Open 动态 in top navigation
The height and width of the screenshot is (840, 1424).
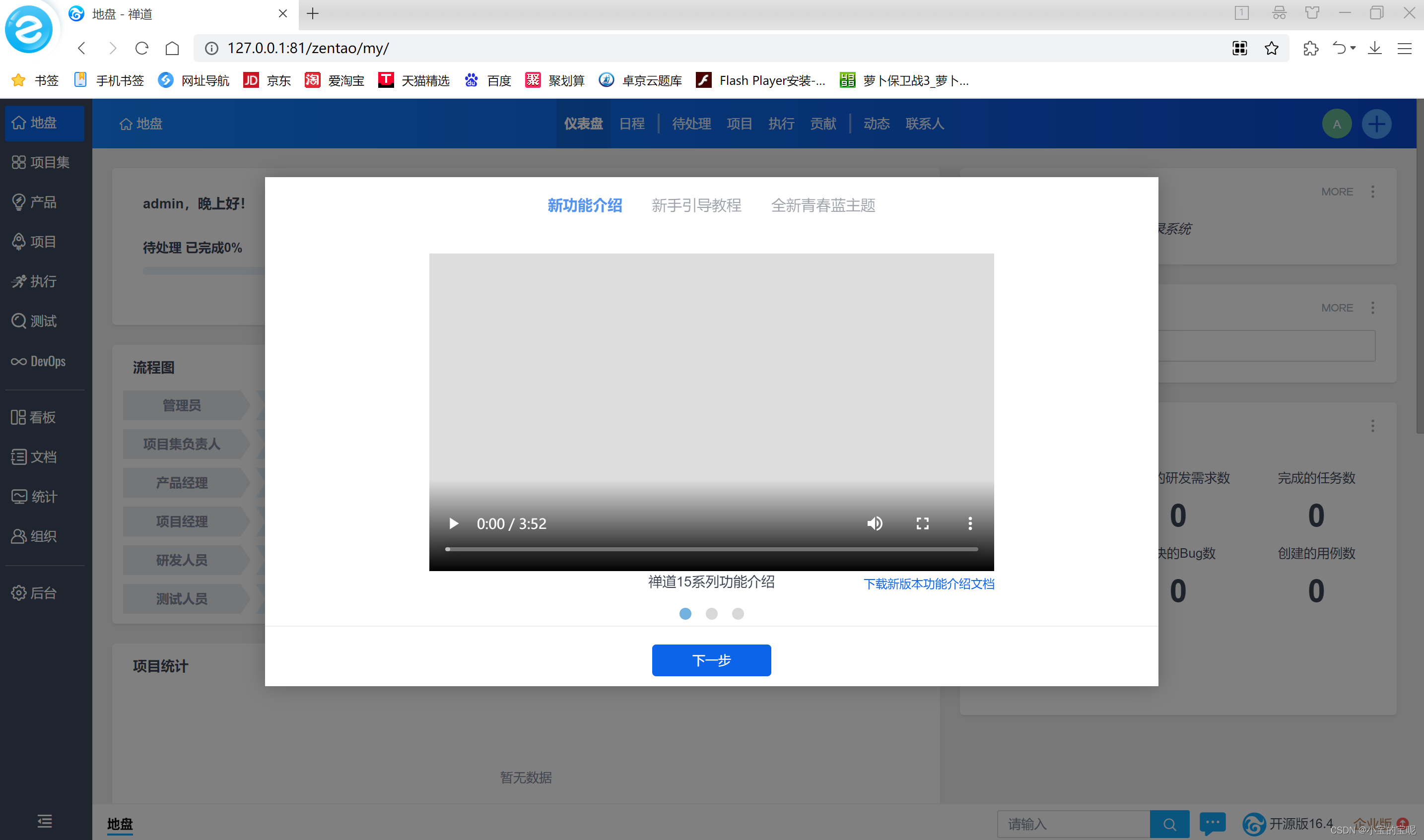(877, 124)
